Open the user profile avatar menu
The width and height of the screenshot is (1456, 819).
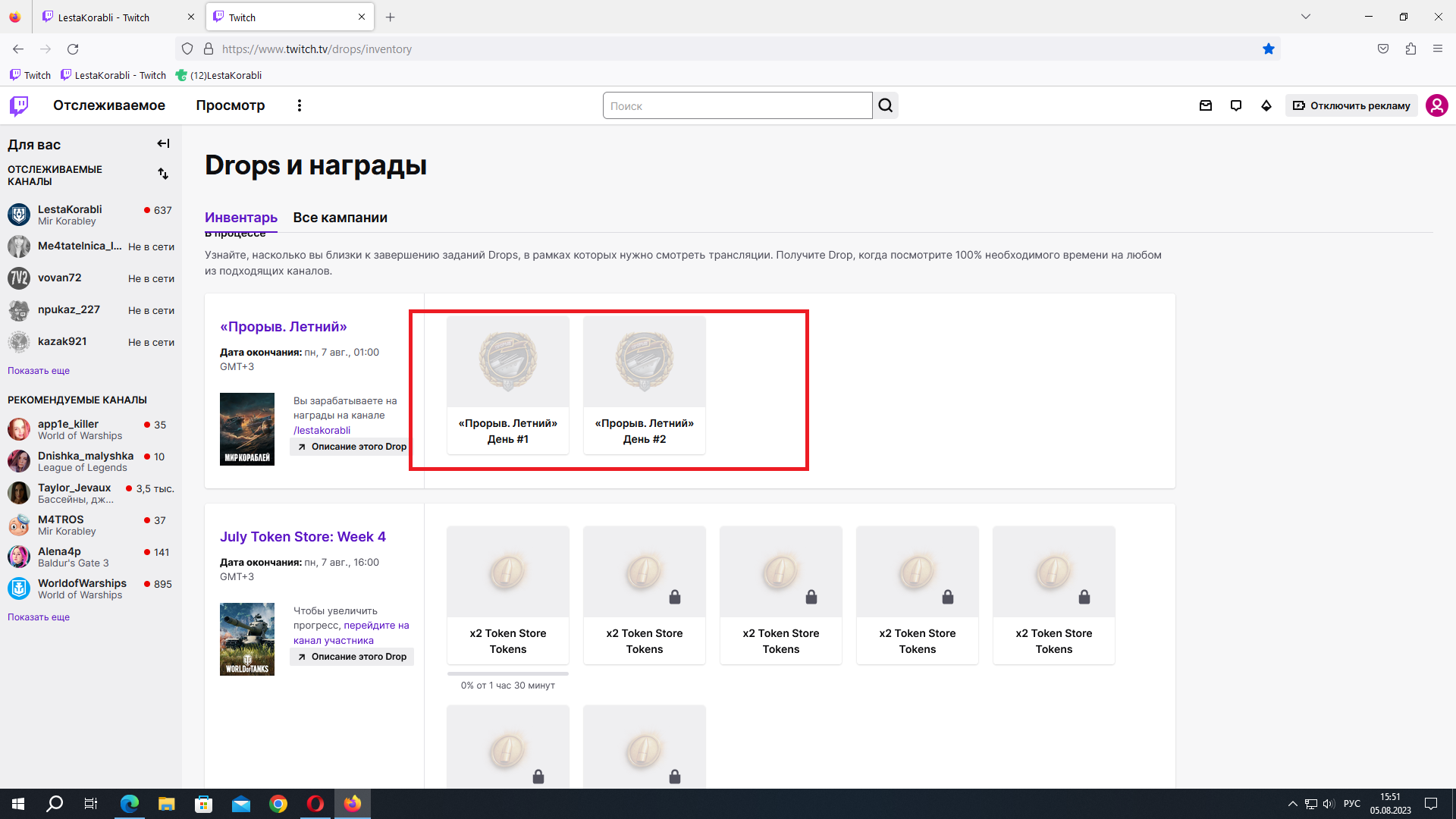coord(1437,105)
